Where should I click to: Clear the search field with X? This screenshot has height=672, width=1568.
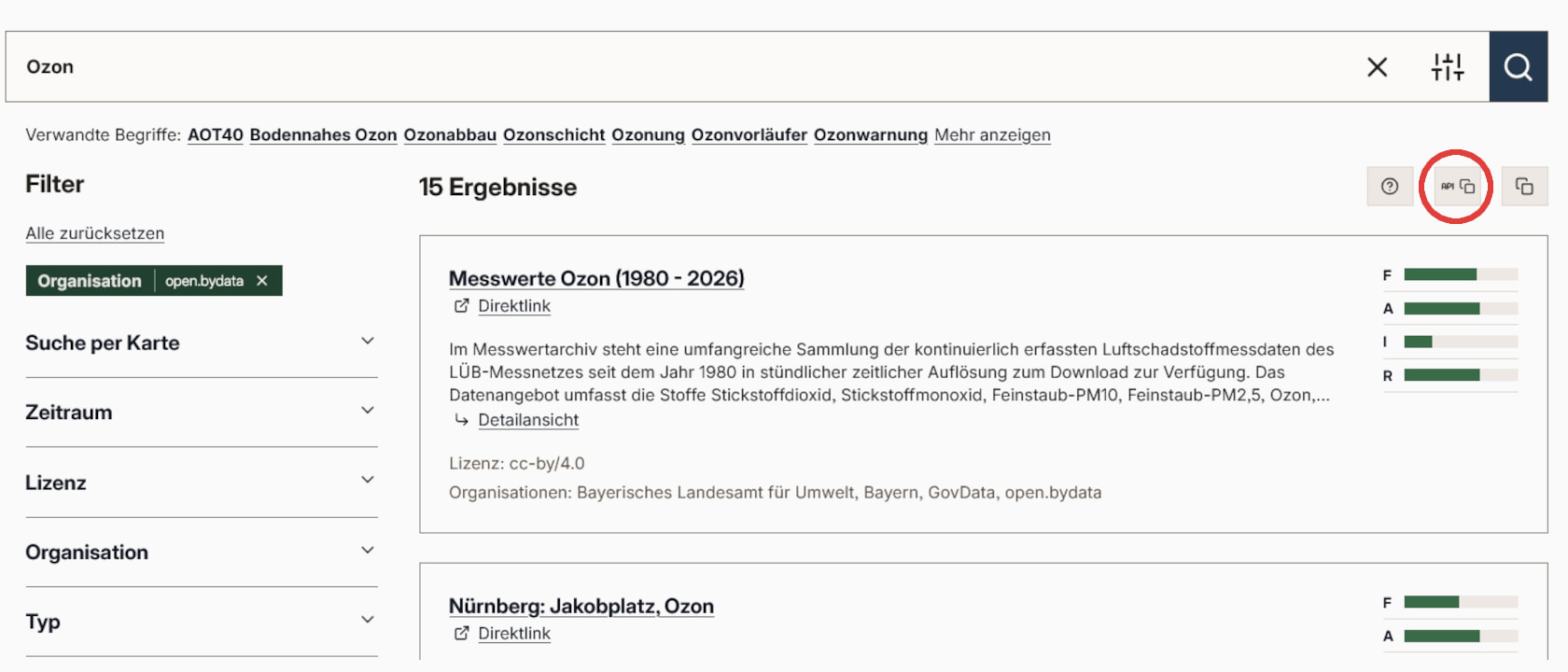1377,67
